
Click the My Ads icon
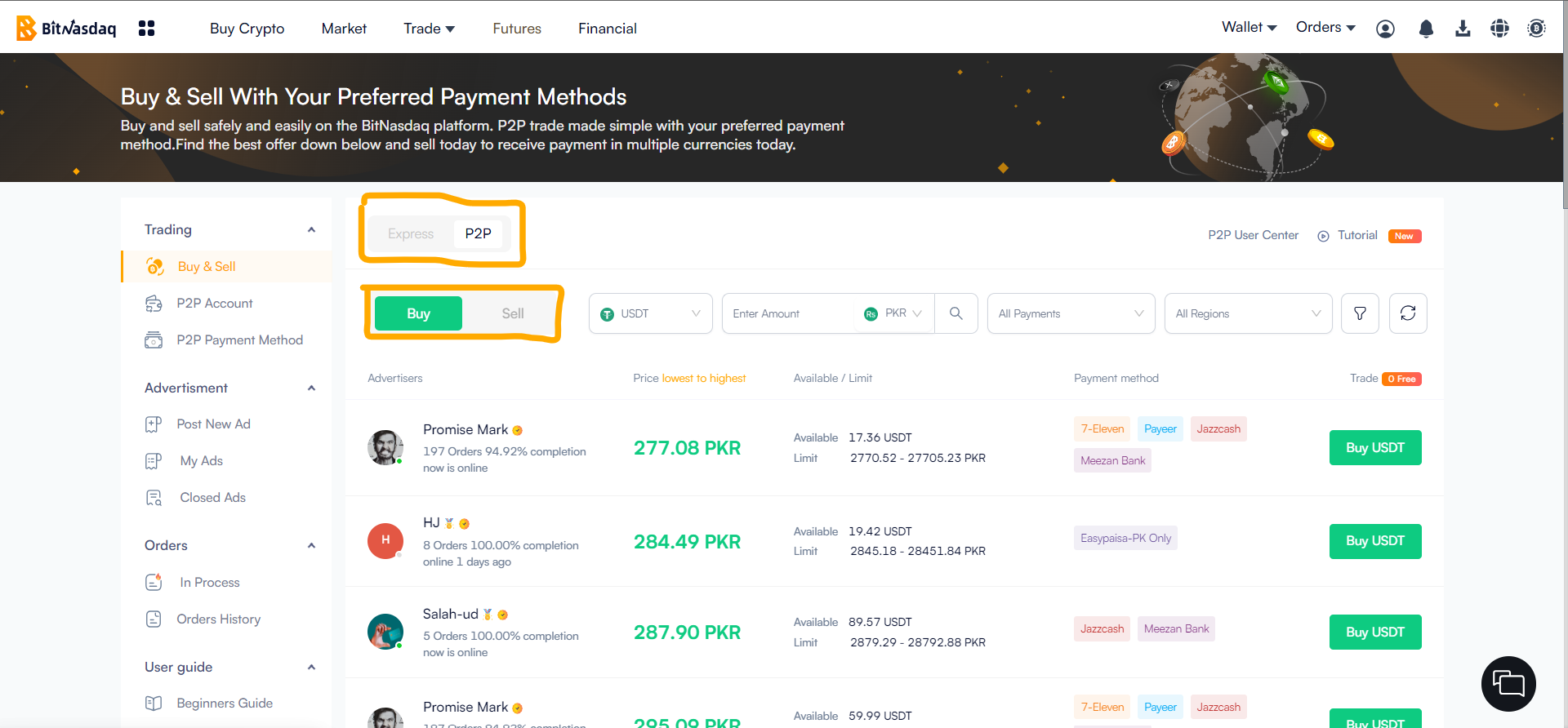[154, 461]
